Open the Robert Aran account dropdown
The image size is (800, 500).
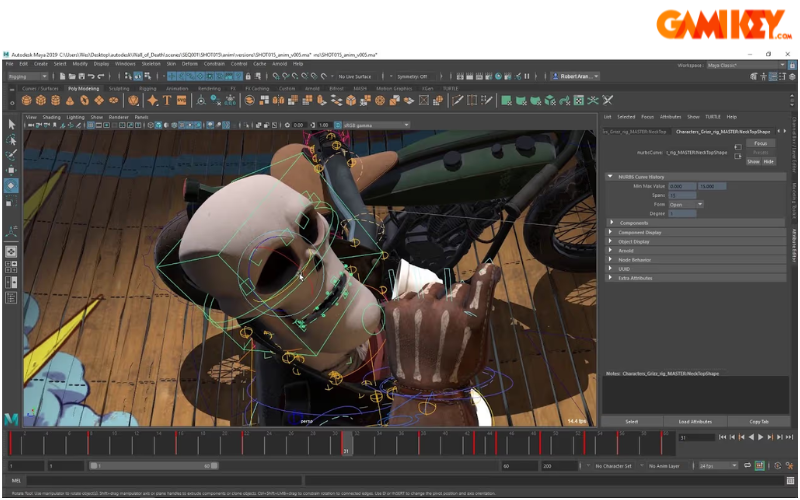pyautogui.click(x=575, y=77)
